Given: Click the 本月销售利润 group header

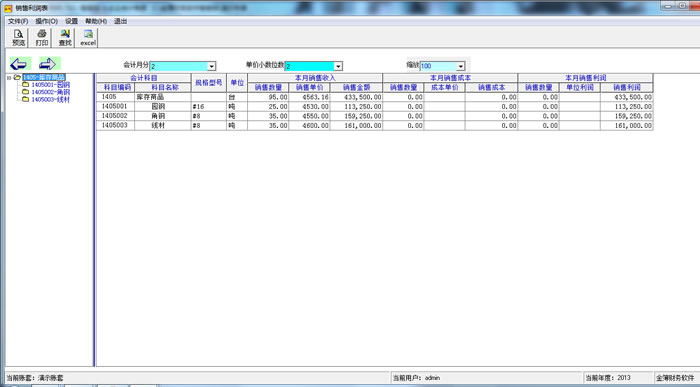Looking at the screenshot, I should 586,78.
